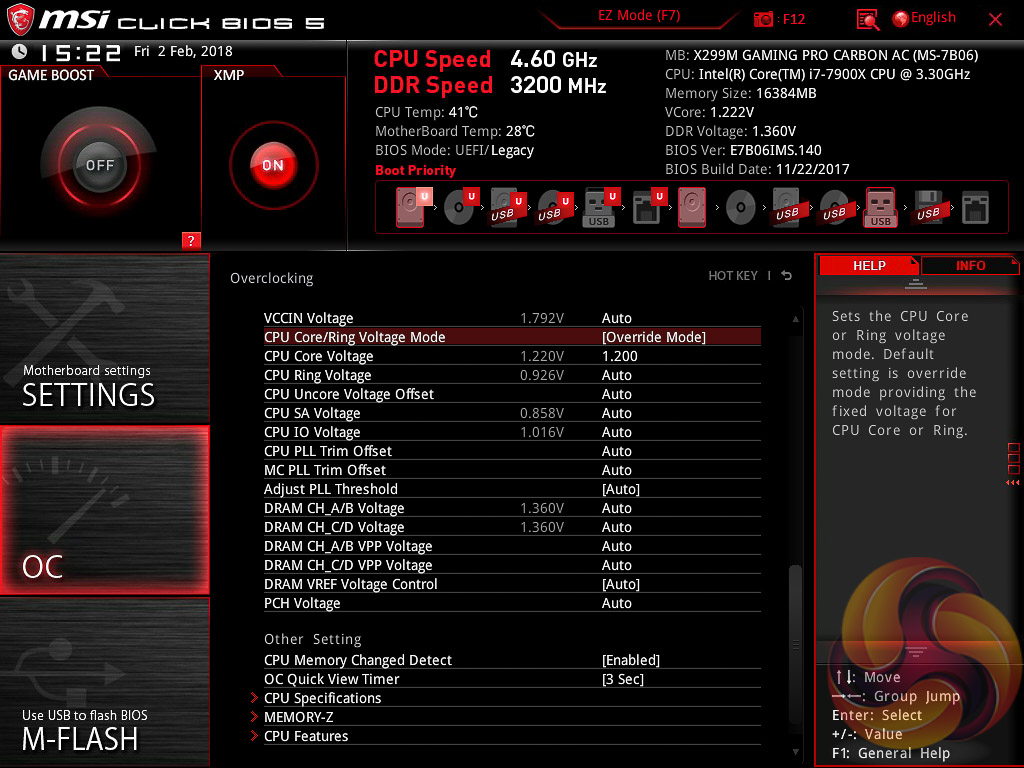Select the DRAM CH_C/D VPP Voltage row

pos(512,565)
